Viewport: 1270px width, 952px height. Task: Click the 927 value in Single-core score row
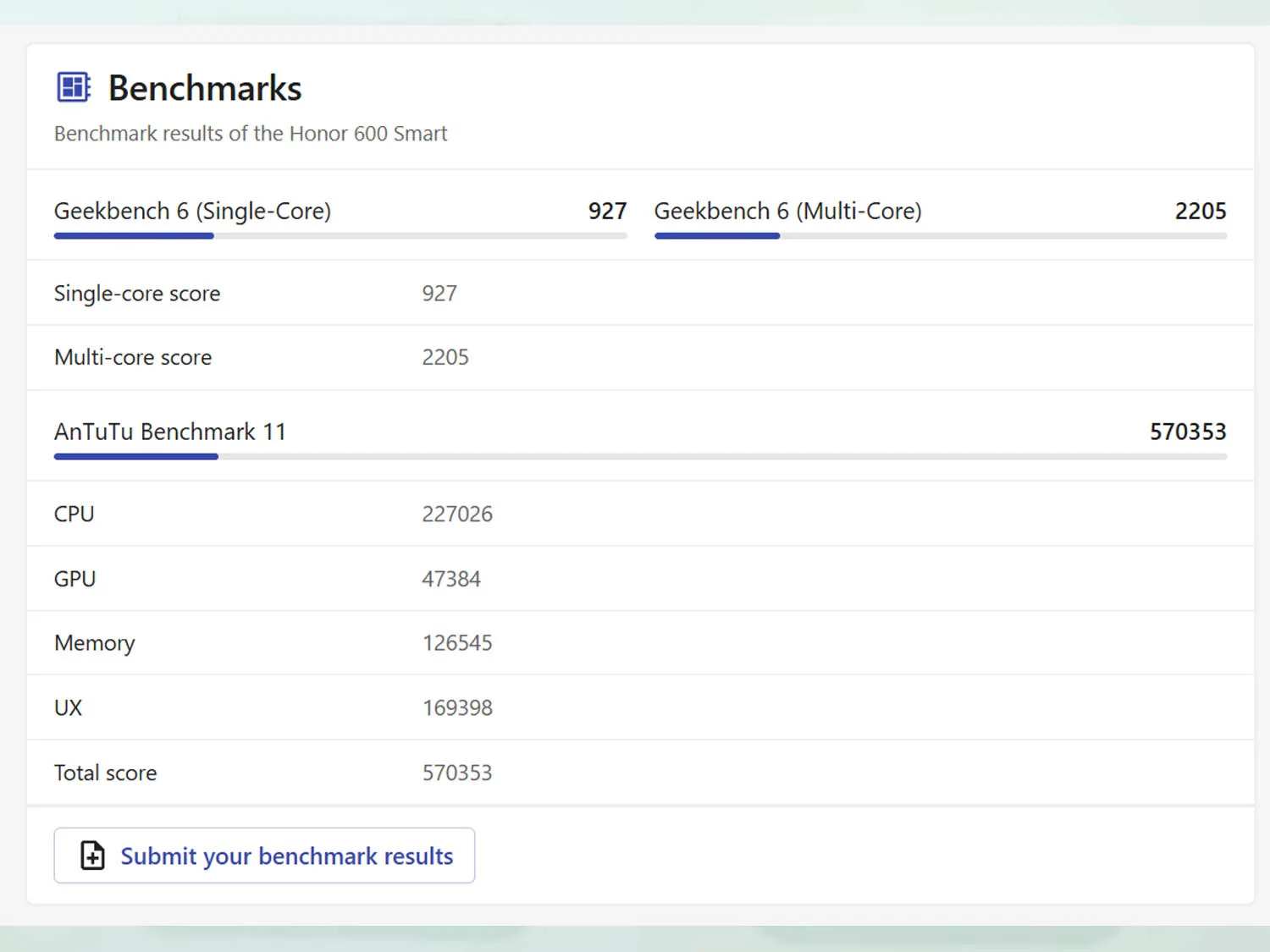[x=439, y=294]
